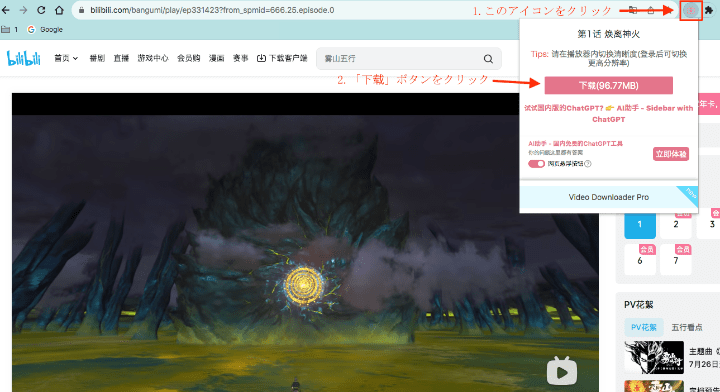
Task: Reload the page with the refresh icon
Action: tap(41, 10)
